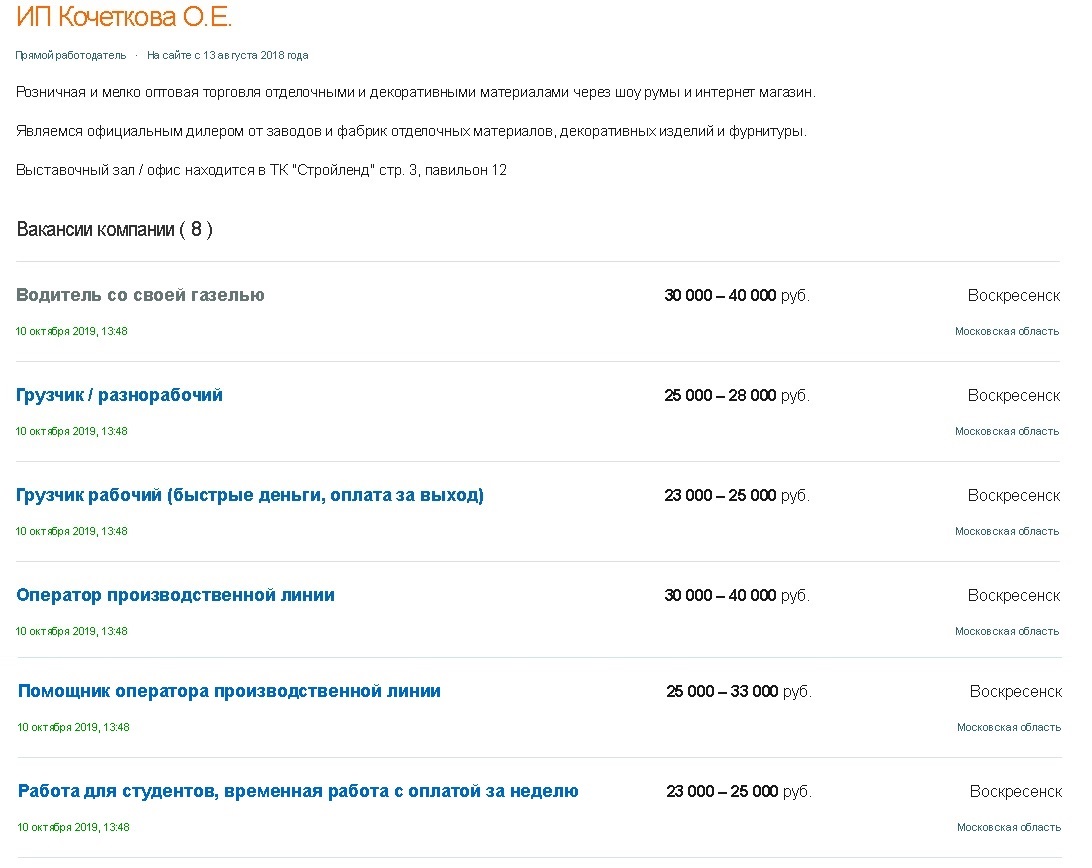The width and height of the screenshot is (1092, 868).
Task: Click date under Оператор производственной линии
Action: [x=72, y=631]
